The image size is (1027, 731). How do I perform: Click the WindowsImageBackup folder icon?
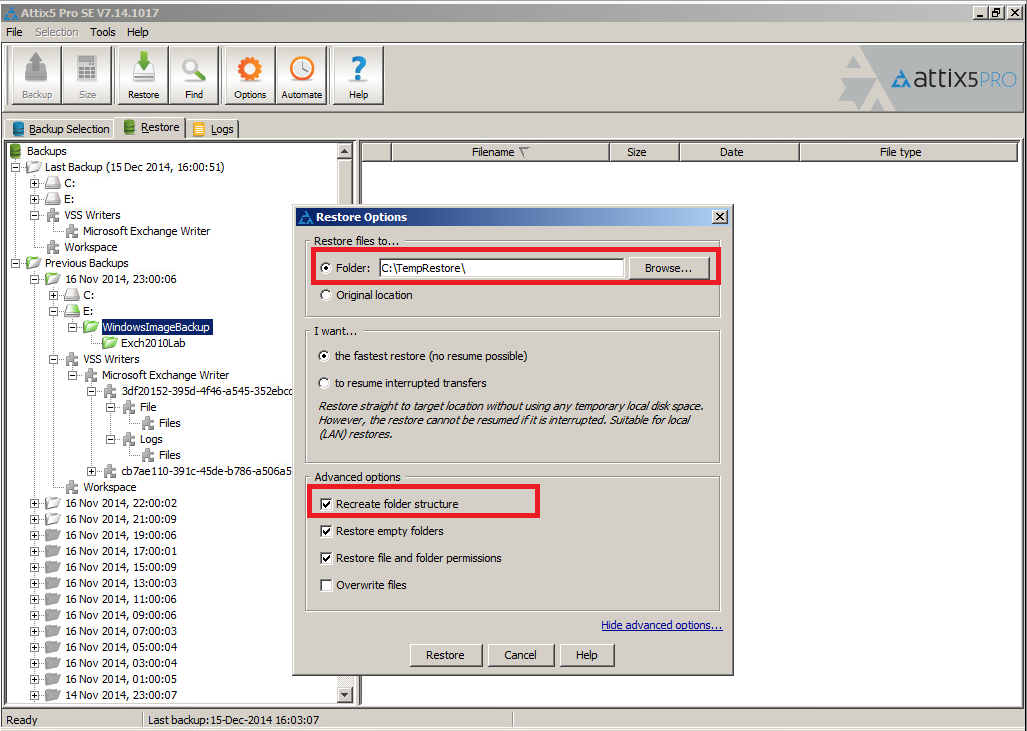90,327
